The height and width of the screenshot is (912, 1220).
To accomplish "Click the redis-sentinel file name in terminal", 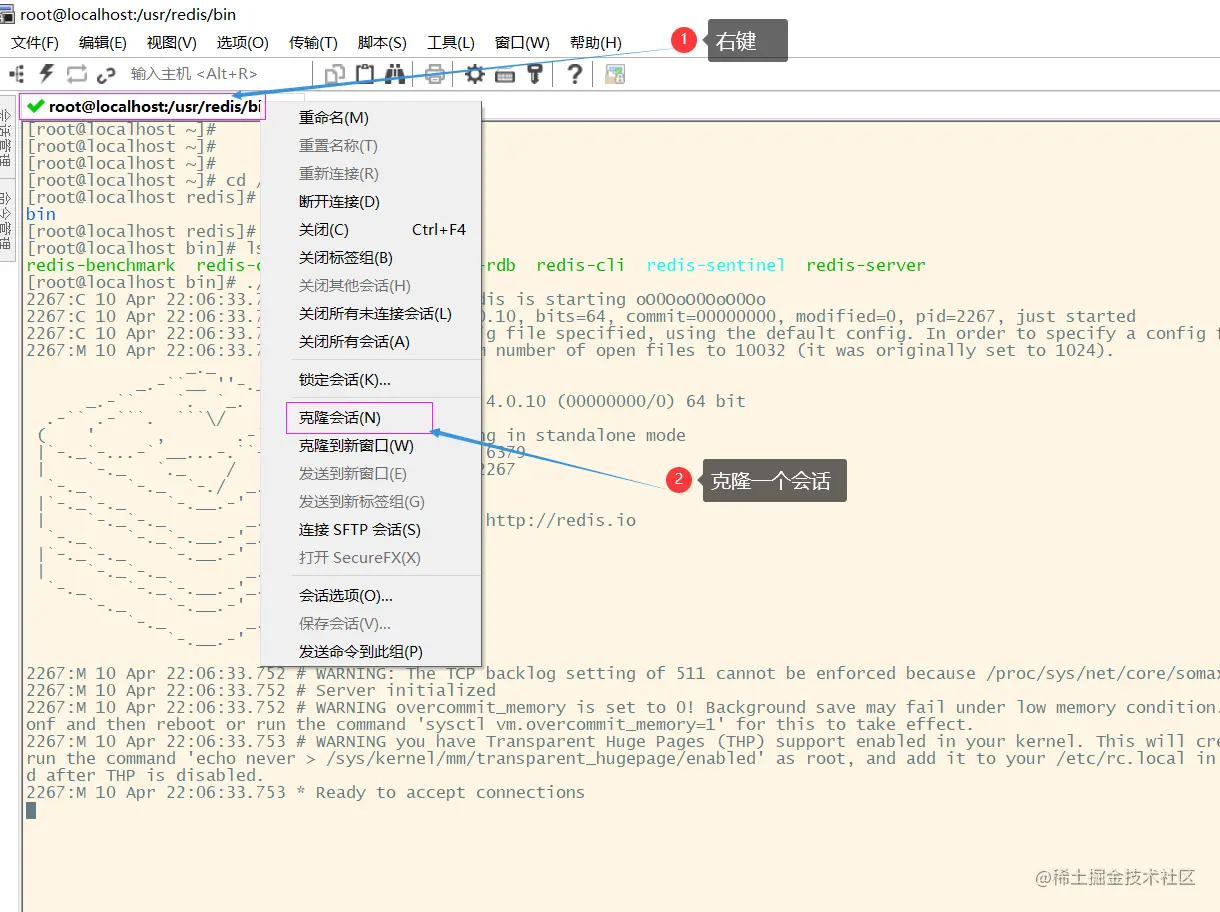I will pos(716,265).
